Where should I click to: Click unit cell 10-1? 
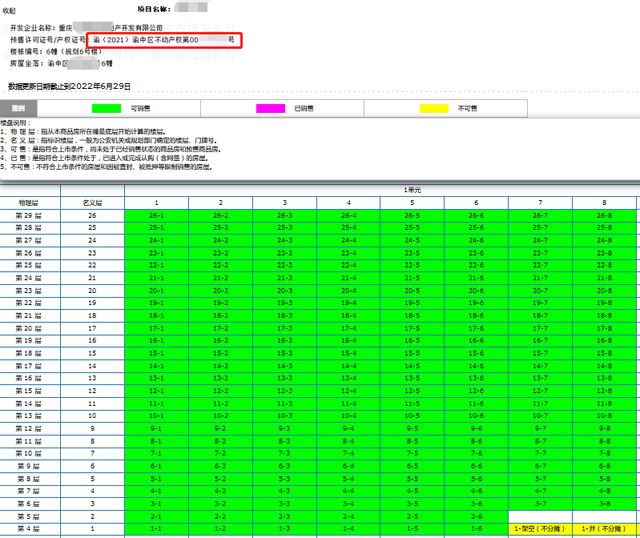(x=156, y=416)
